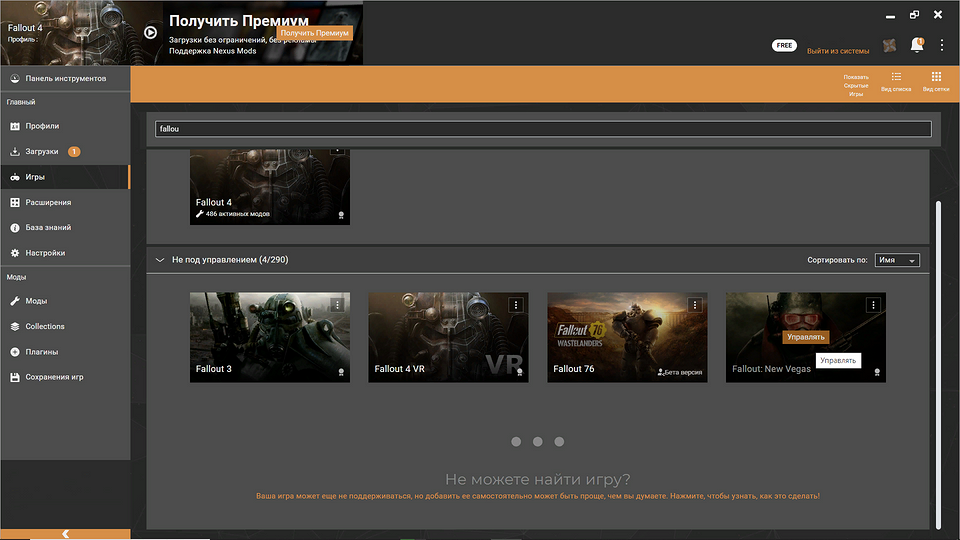The image size is (960, 540).
Task: Go to the Моды section
Action: 36,301
